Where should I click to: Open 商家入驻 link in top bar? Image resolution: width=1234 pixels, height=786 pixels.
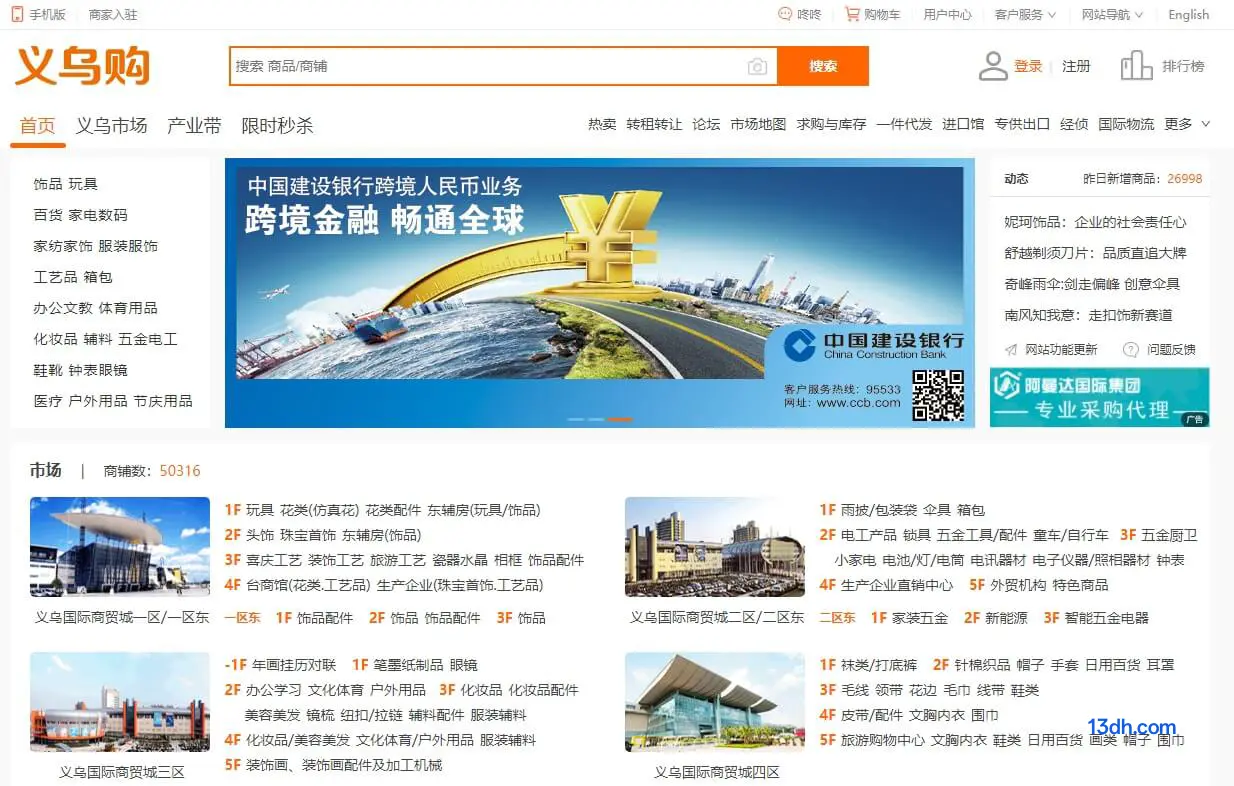[113, 14]
